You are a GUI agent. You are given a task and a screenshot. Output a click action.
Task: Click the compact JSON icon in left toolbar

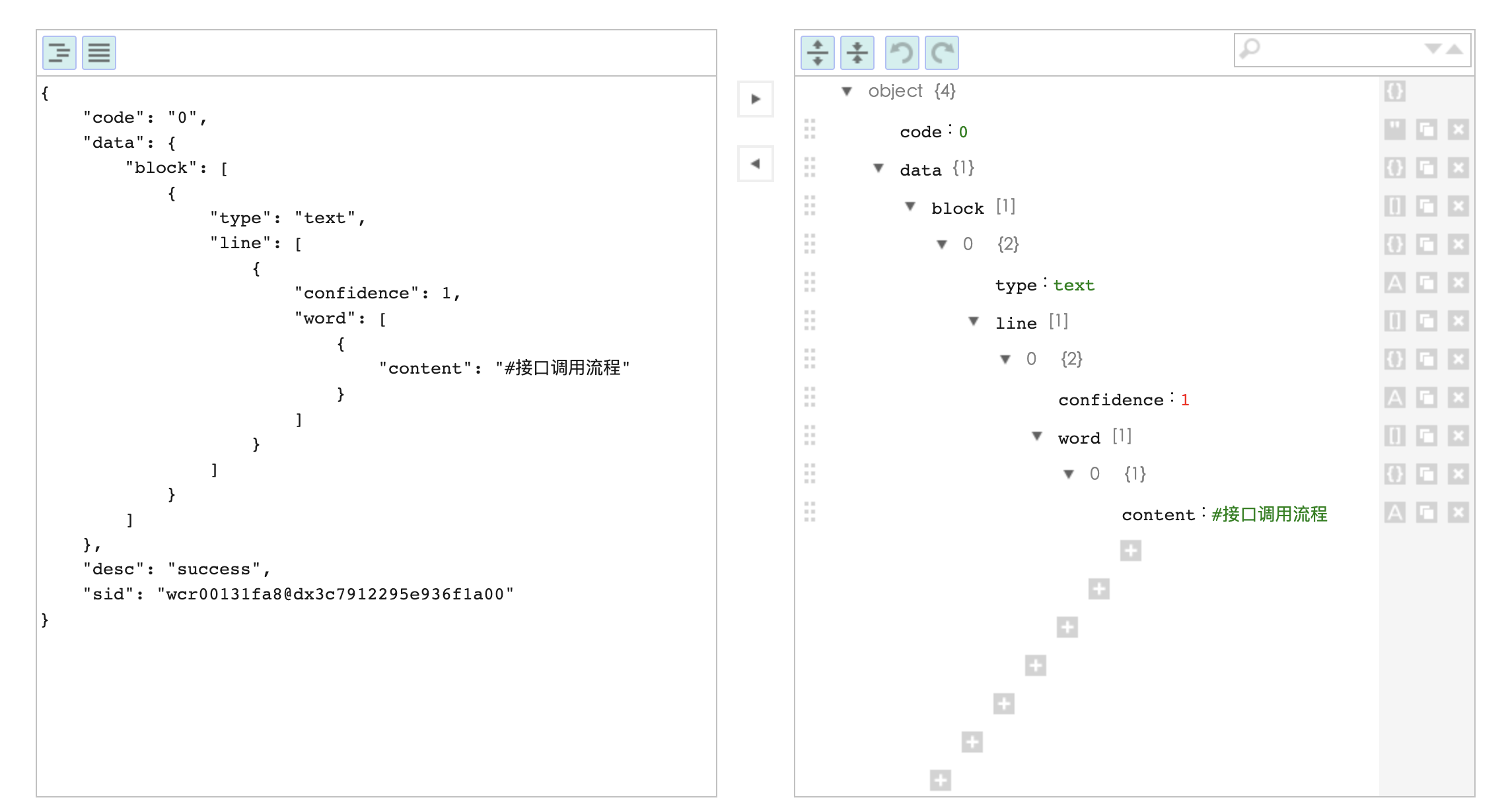tap(99, 53)
